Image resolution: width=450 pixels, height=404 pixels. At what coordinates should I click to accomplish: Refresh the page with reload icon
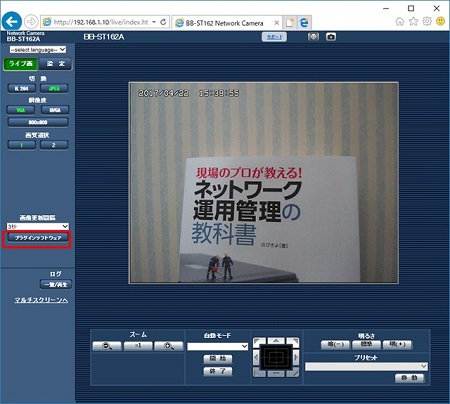(163, 22)
